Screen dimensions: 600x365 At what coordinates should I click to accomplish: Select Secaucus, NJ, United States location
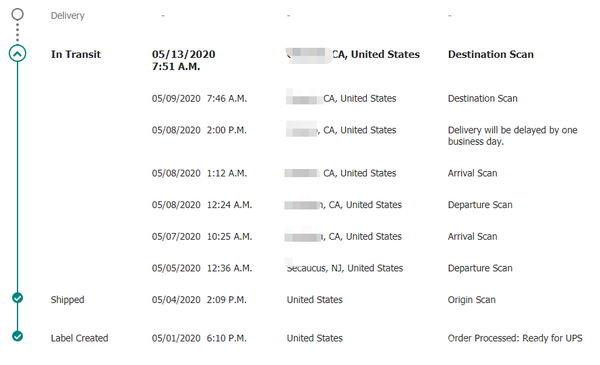click(345, 268)
